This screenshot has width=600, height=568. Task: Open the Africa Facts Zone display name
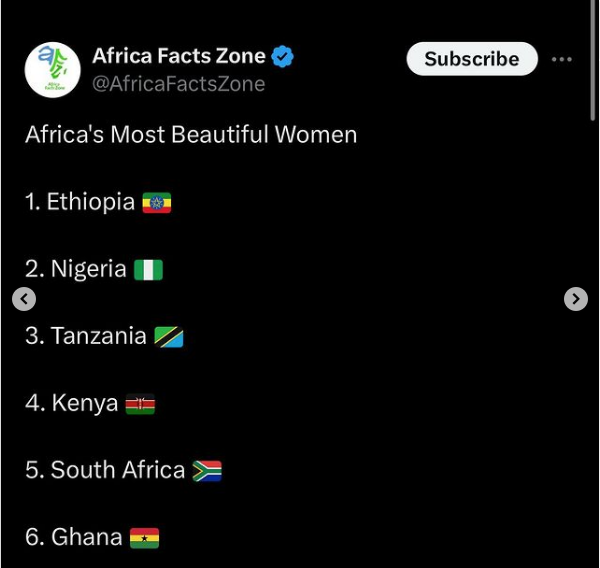179,56
